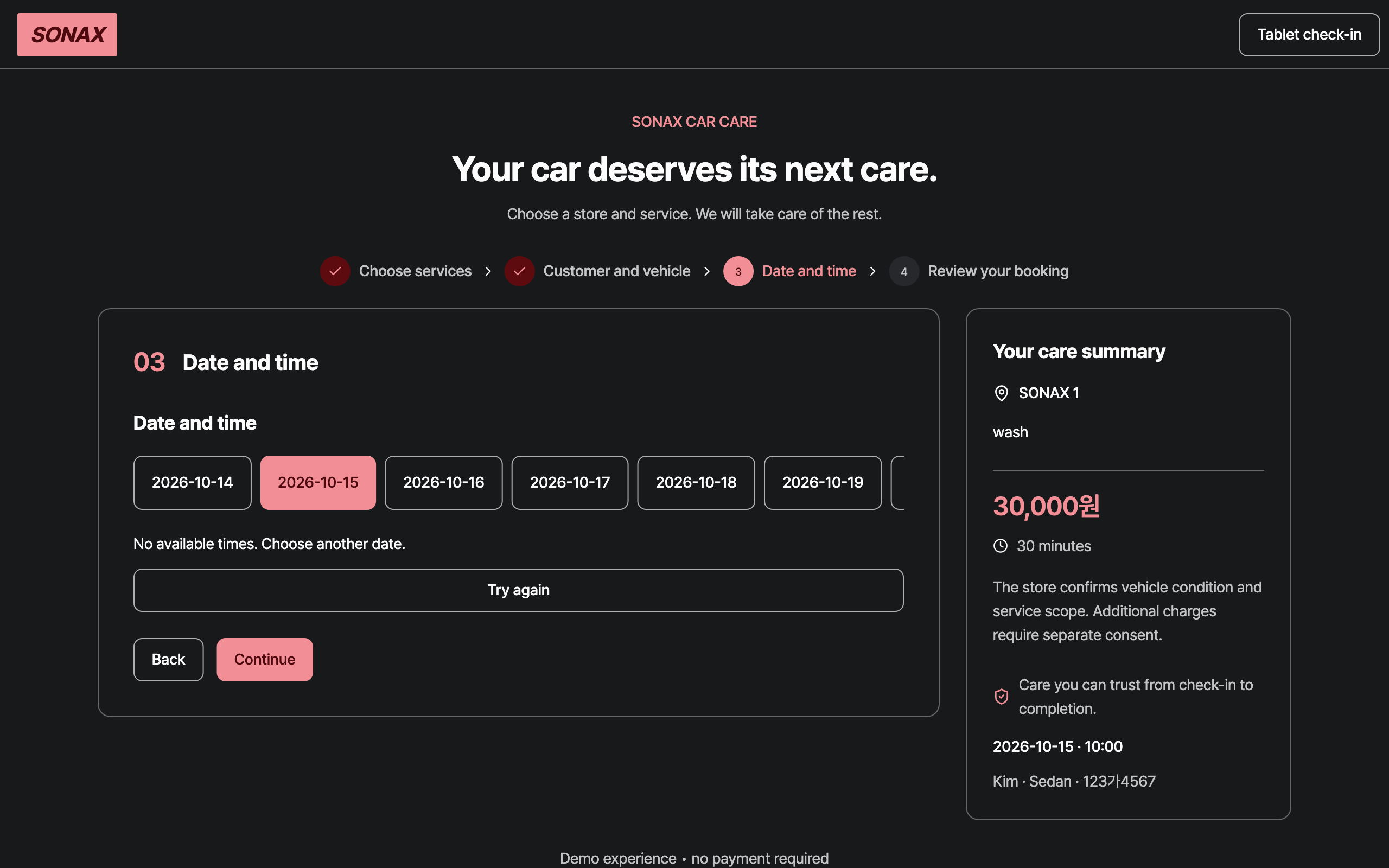The width and height of the screenshot is (1389, 868).
Task: Click the Continue button
Action: click(265, 660)
